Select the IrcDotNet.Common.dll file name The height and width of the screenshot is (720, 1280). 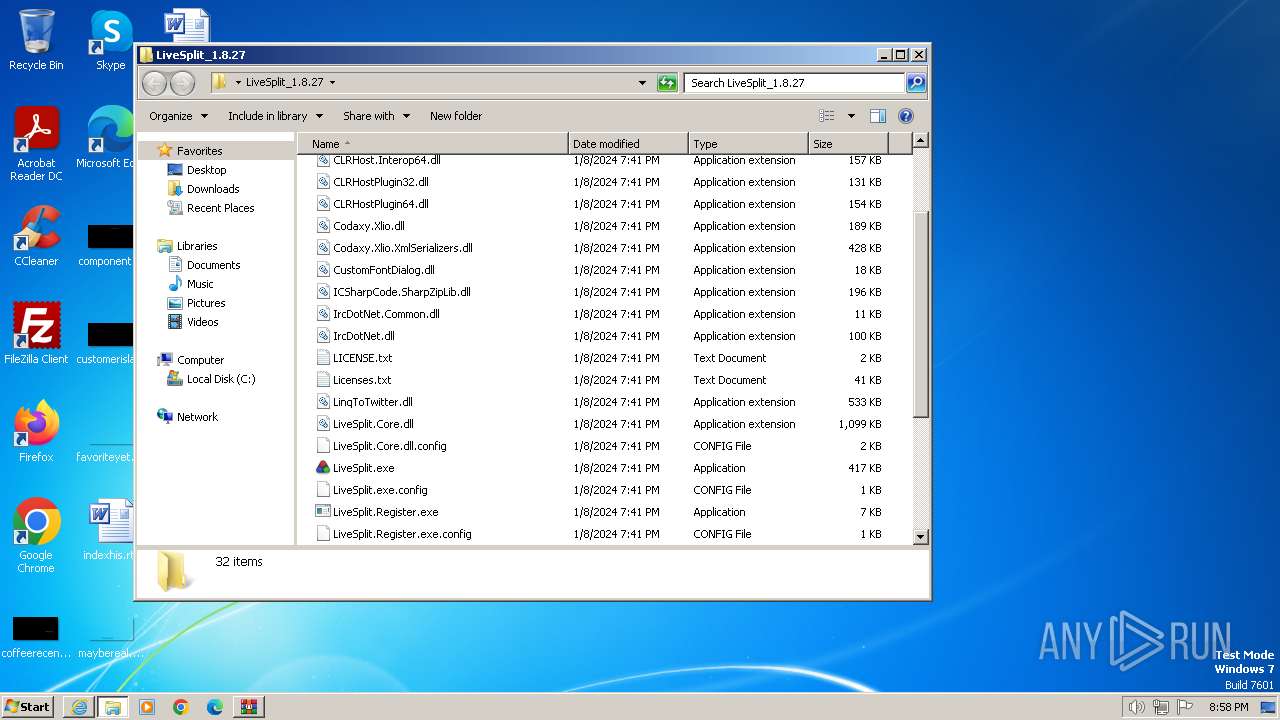386,314
